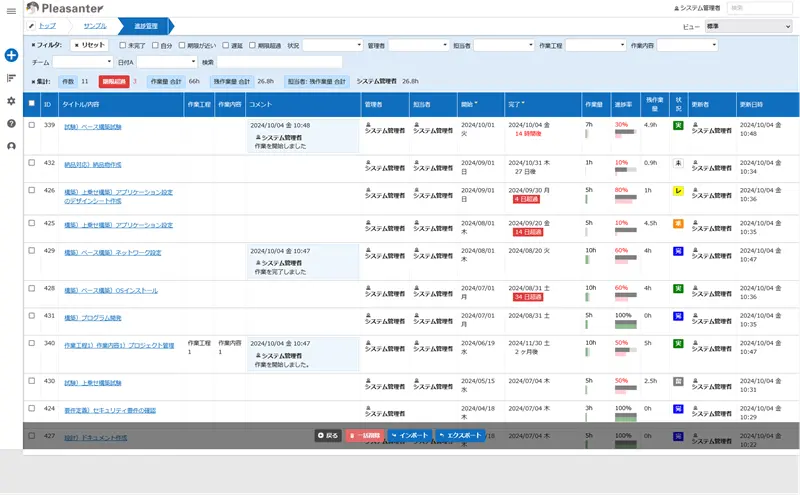
Task: Click the blue plus create-new icon
Action: [x=11, y=55]
